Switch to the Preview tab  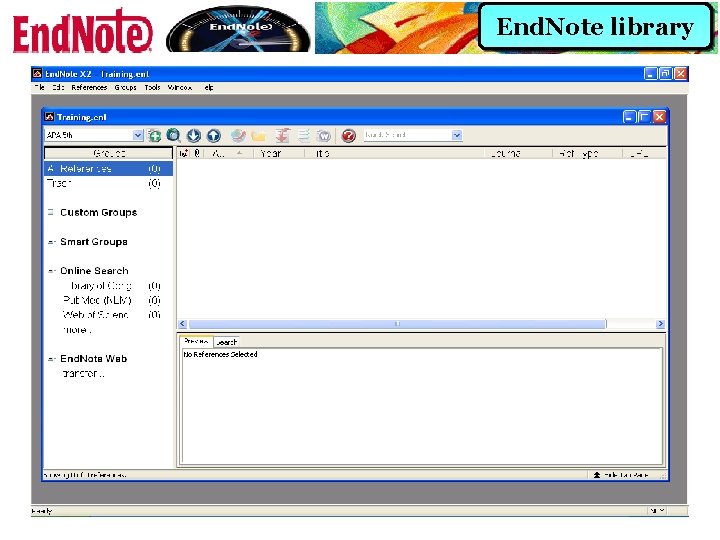(196, 341)
